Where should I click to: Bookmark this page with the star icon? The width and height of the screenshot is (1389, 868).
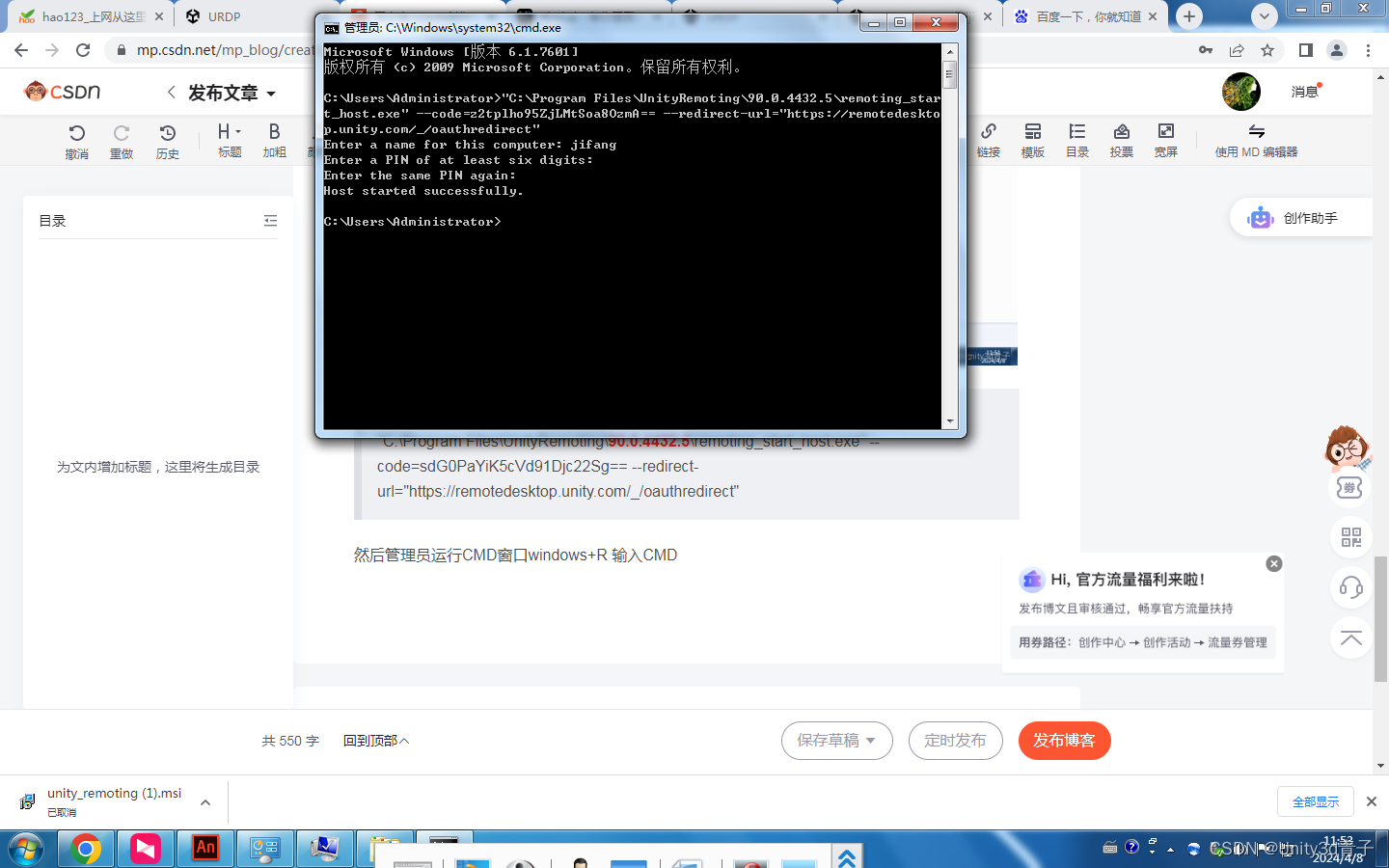point(1267,50)
